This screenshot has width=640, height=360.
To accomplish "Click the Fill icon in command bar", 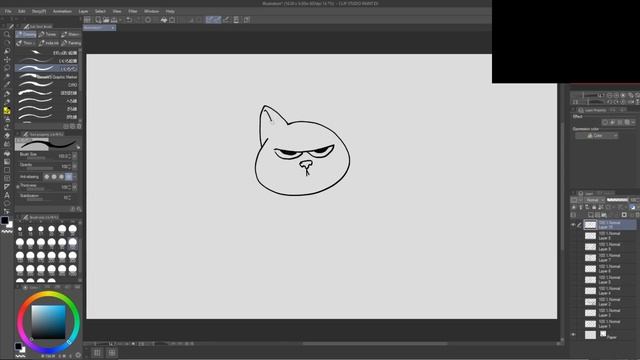I will 164,20.
